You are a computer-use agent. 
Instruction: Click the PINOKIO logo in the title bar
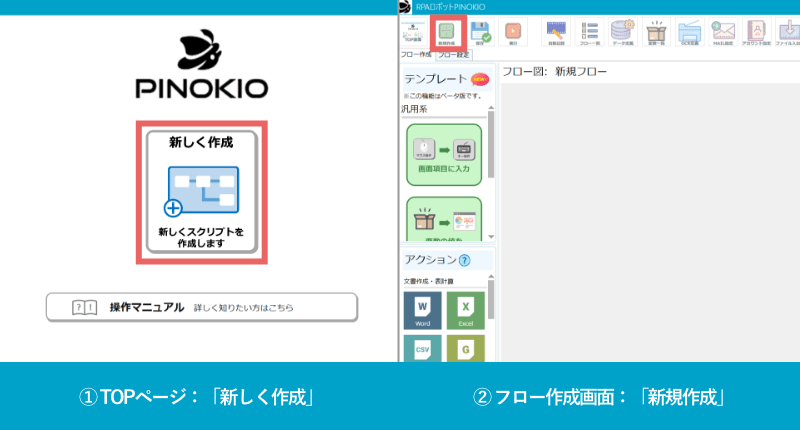(x=405, y=7)
